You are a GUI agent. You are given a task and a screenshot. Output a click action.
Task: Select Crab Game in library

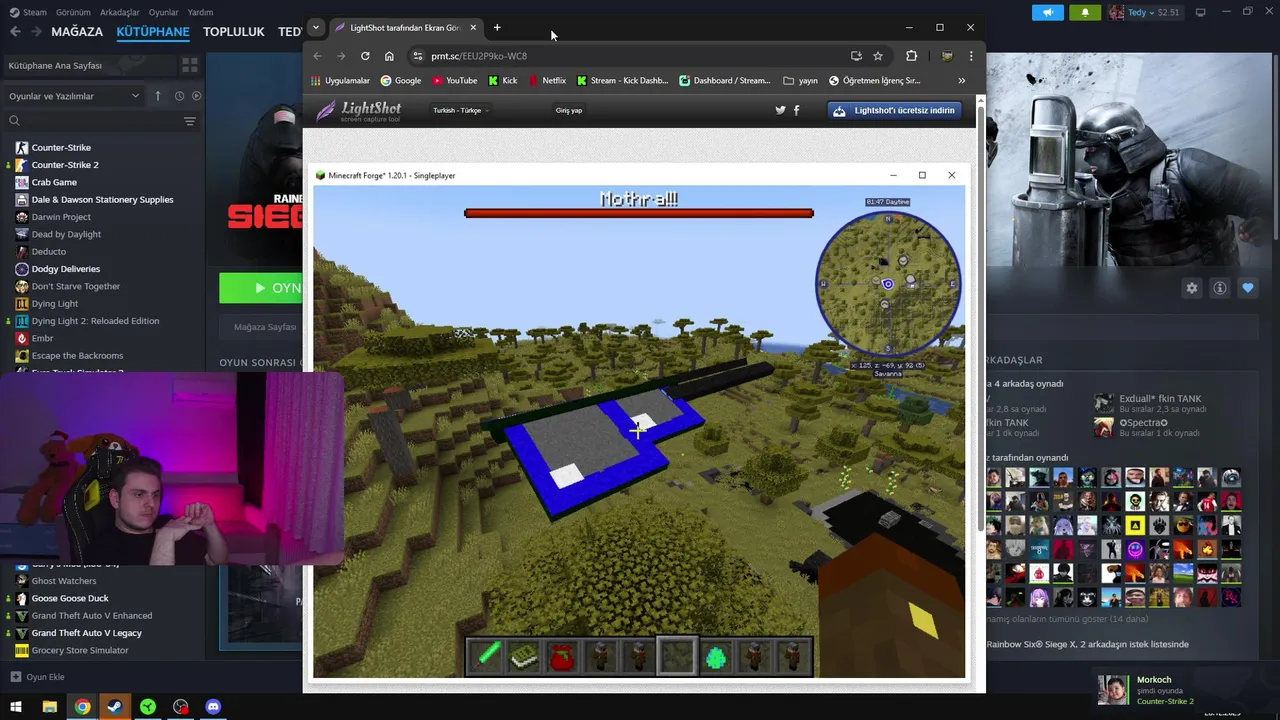pos(54,182)
